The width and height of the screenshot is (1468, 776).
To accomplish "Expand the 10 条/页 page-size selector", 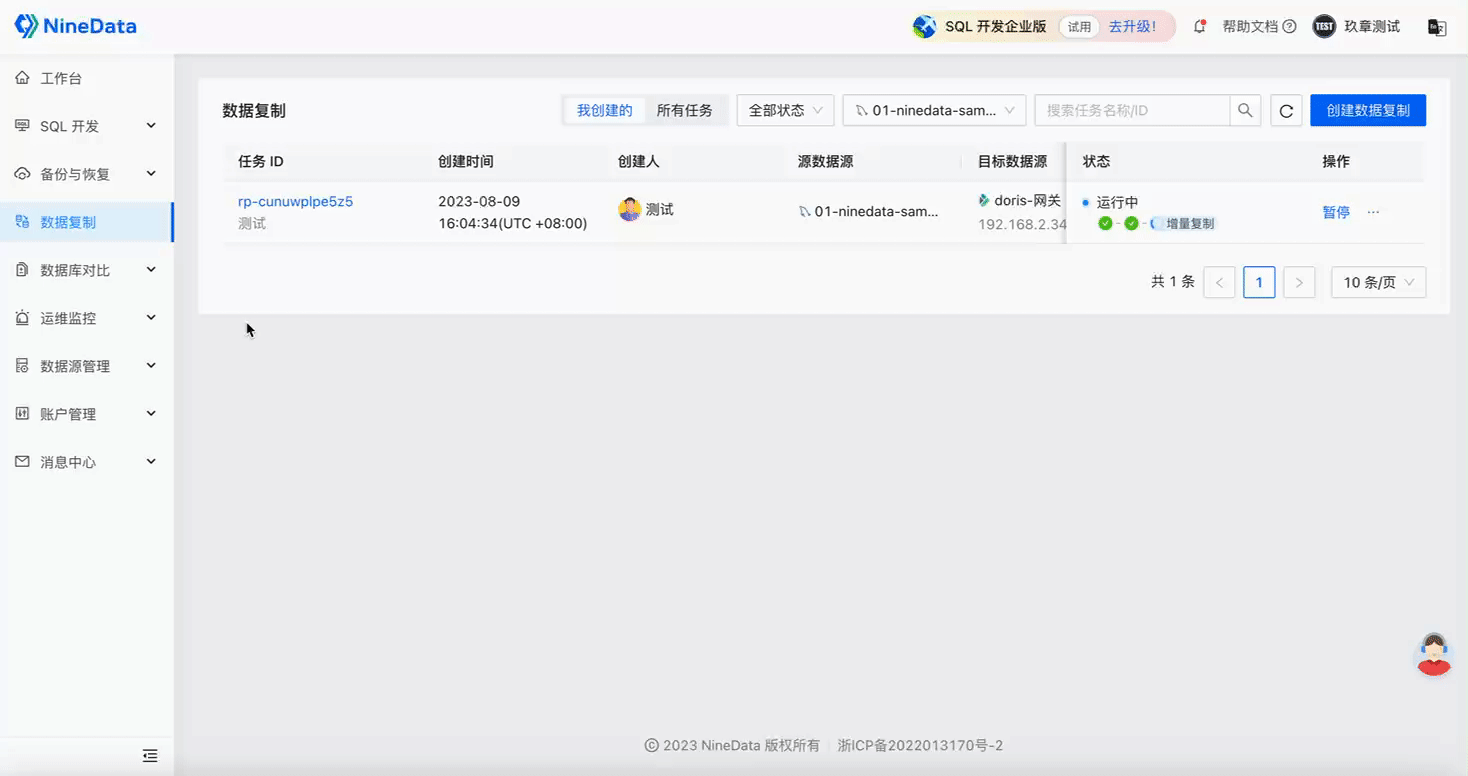I will tap(1378, 282).
